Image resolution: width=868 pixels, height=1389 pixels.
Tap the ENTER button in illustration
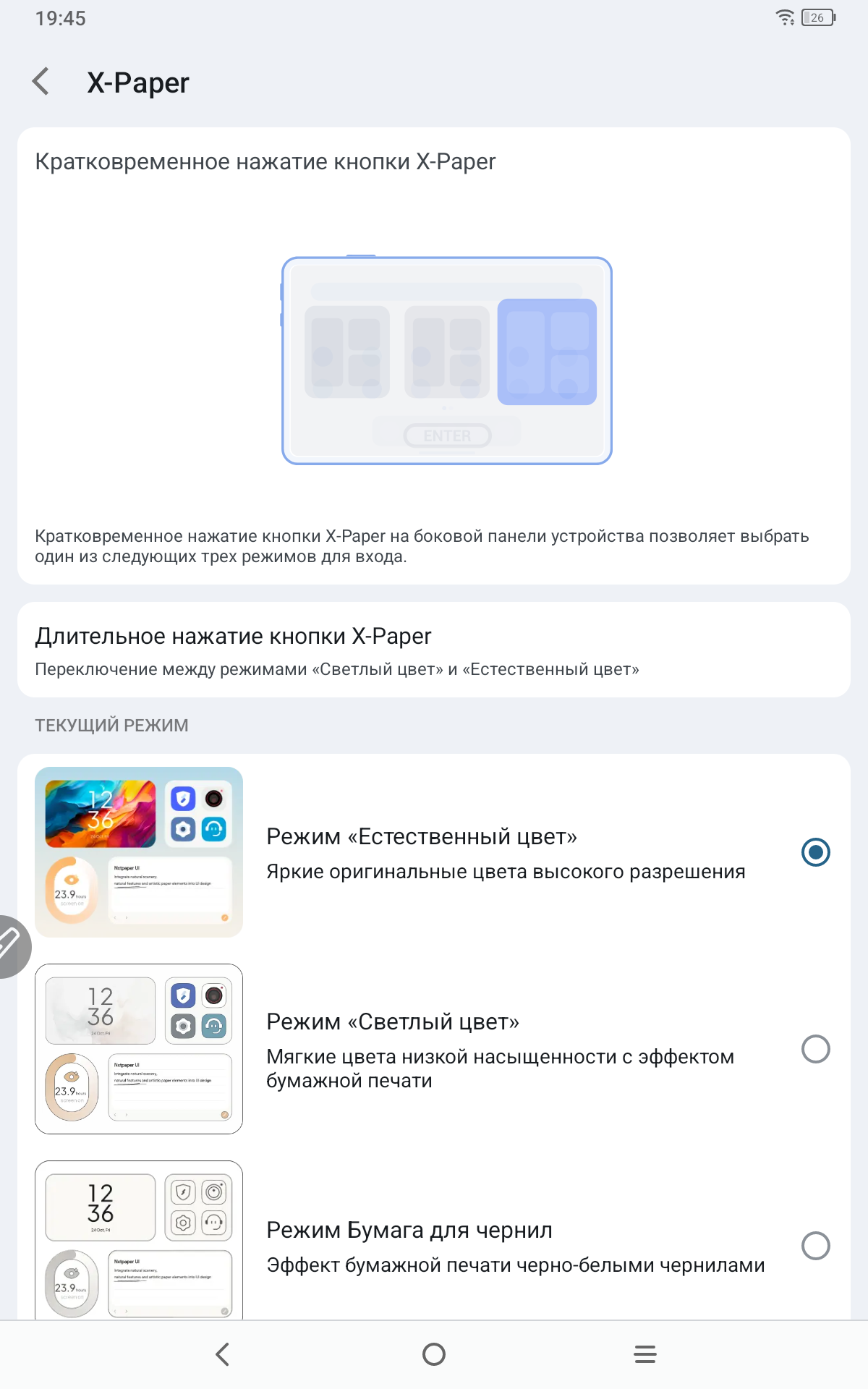[447, 436]
